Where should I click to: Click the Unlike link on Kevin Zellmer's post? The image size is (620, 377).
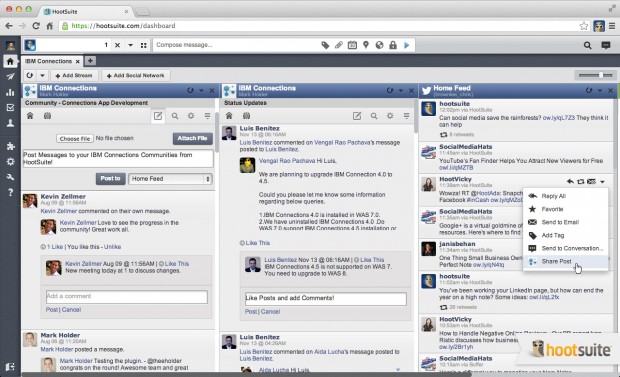(x=112, y=247)
